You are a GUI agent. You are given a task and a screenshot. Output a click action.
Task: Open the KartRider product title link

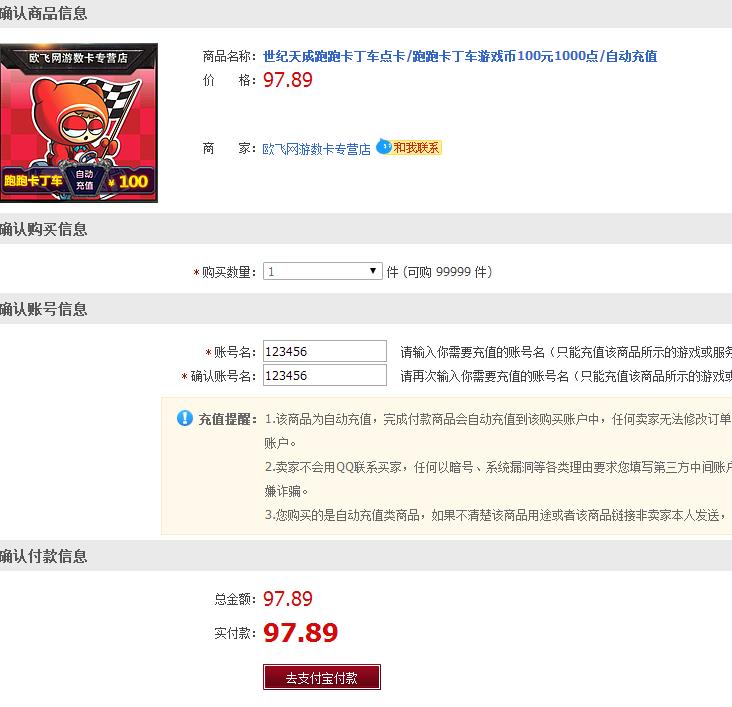[x=460, y=56]
